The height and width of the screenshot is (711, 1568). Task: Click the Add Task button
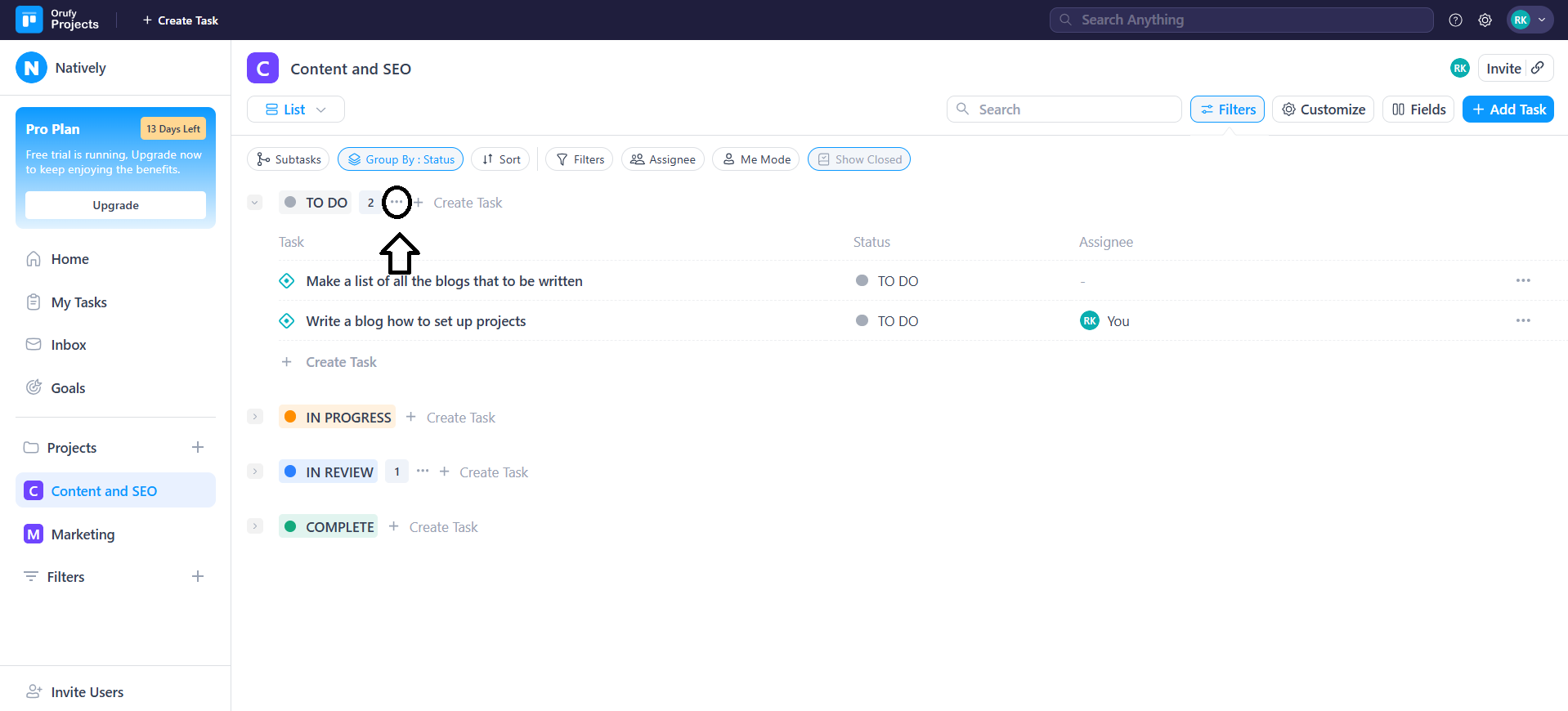tap(1508, 110)
